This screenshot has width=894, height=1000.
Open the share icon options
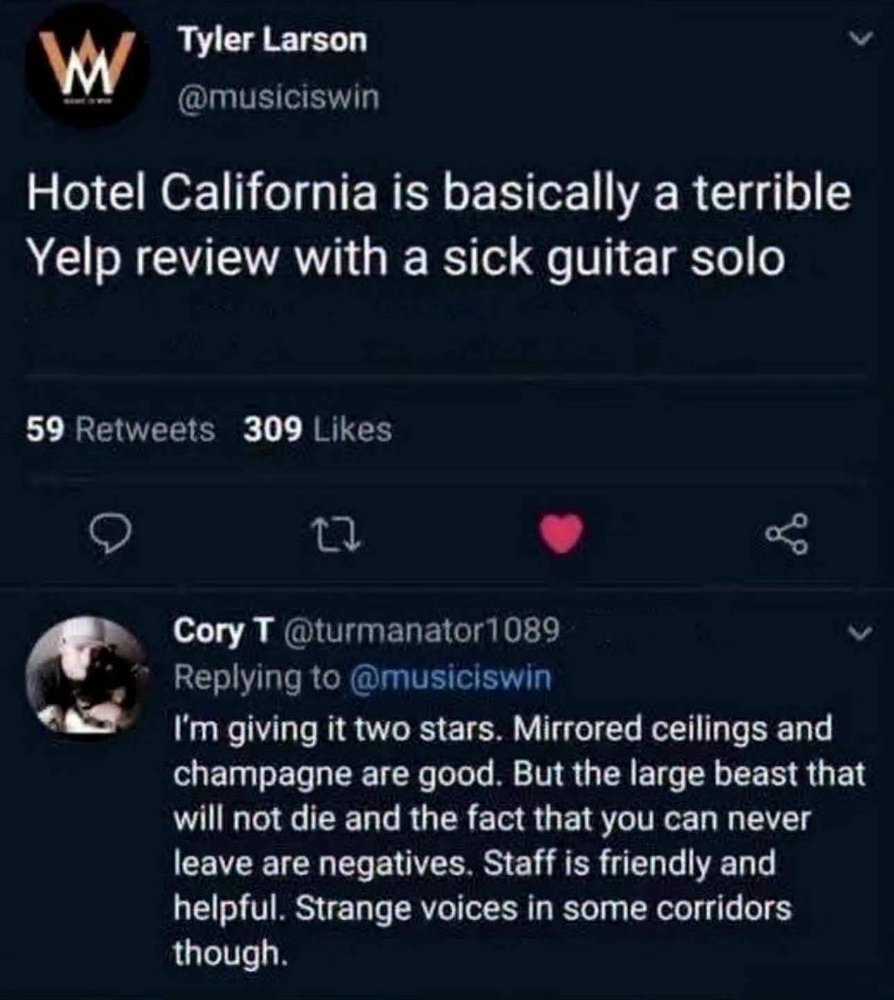tap(787, 534)
